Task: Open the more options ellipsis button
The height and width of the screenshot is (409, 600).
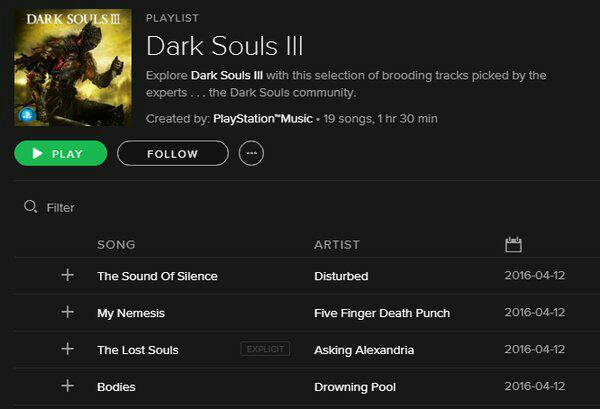Action: point(251,154)
